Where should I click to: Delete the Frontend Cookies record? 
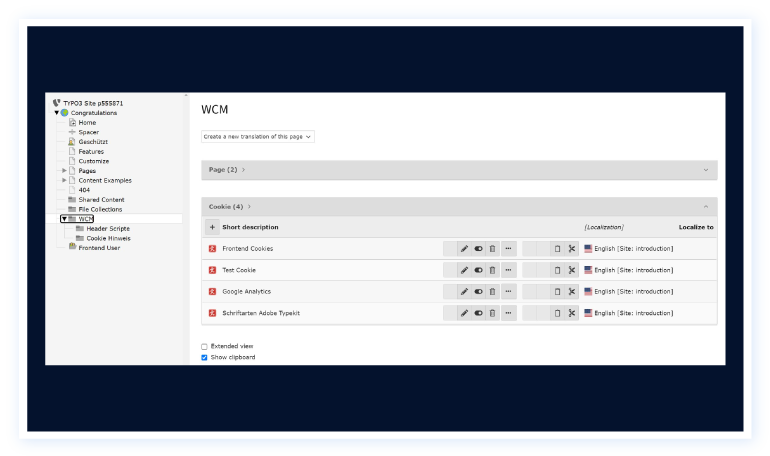point(493,249)
